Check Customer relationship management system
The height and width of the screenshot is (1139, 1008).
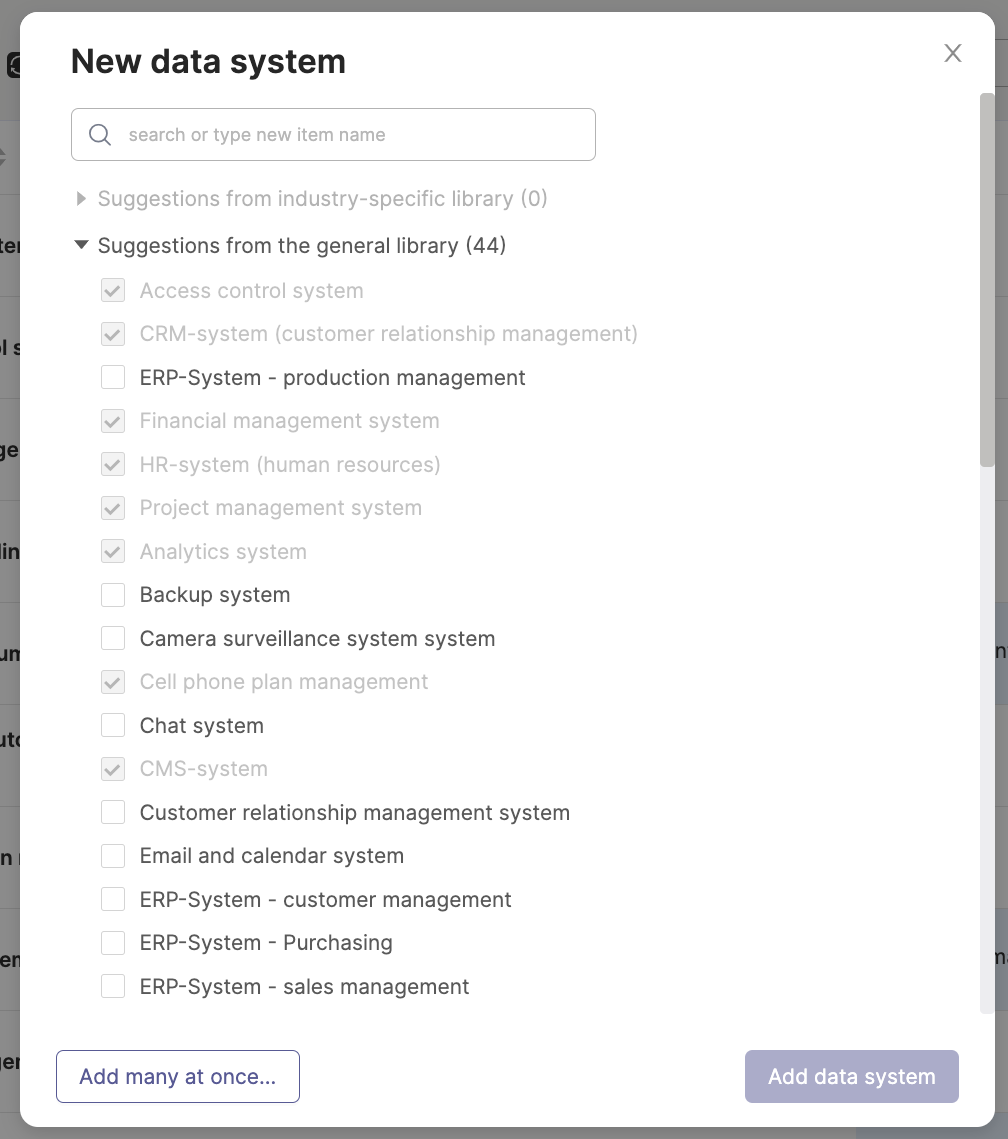[x=113, y=812]
